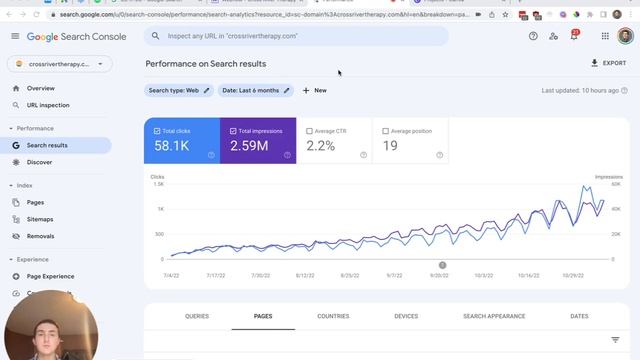
Task: Click help icon on Total impressions card
Action: point(287,155)
